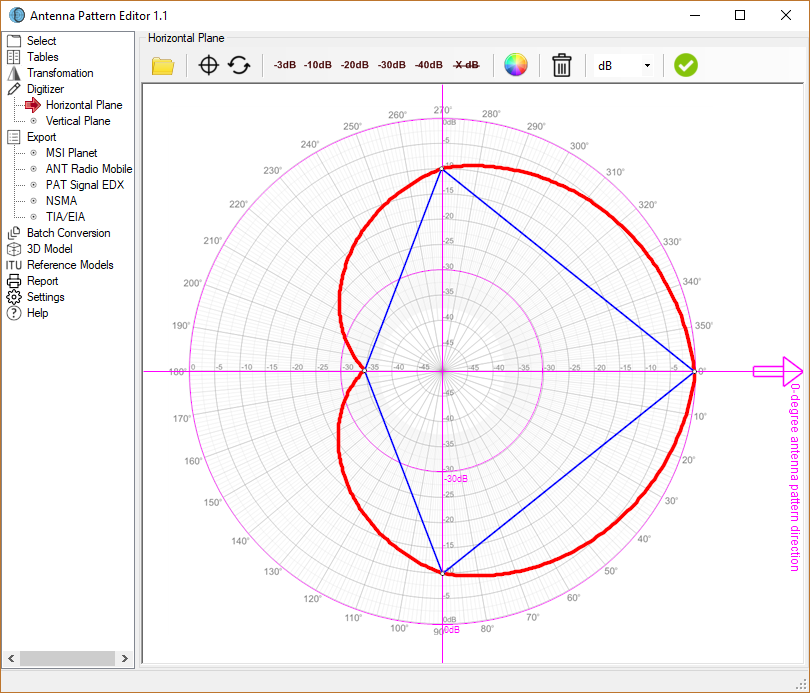810x693 pixels.
Task: Open the color picker wheel icon
Action: point(516,65)
